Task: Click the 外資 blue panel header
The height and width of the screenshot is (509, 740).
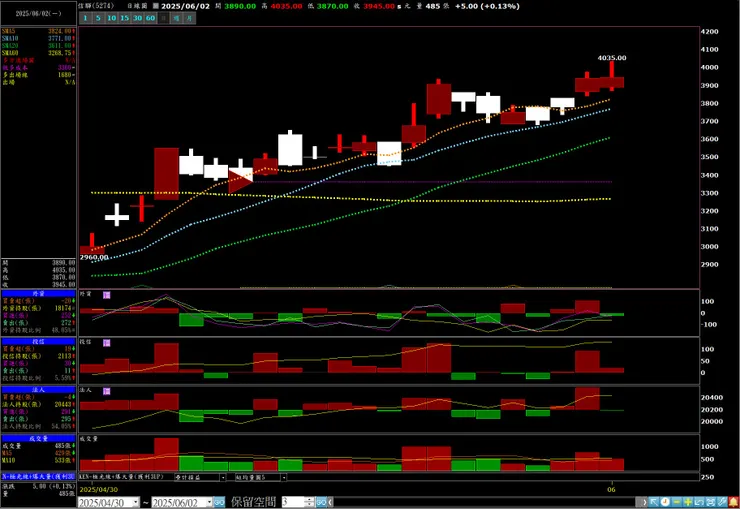Action: pyautogui.click(x=38, y=293)
